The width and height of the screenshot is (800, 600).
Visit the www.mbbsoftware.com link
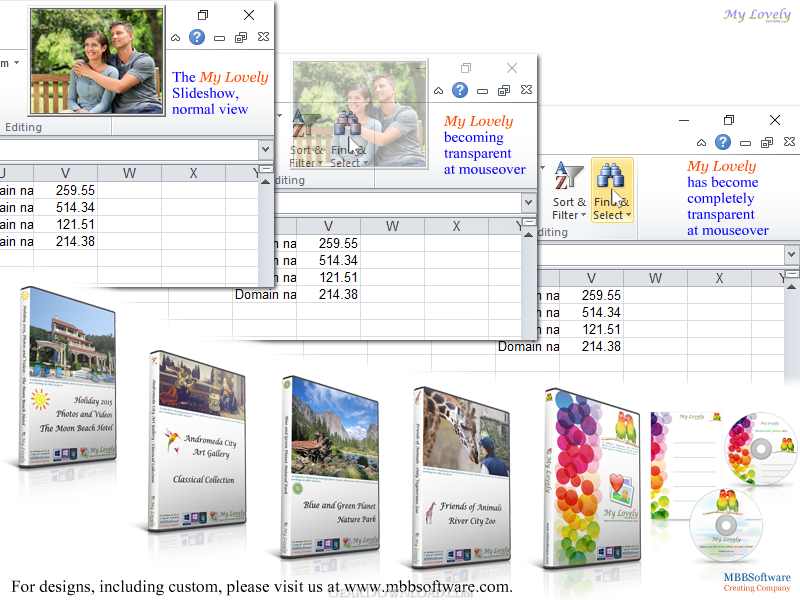click(428, 587)
